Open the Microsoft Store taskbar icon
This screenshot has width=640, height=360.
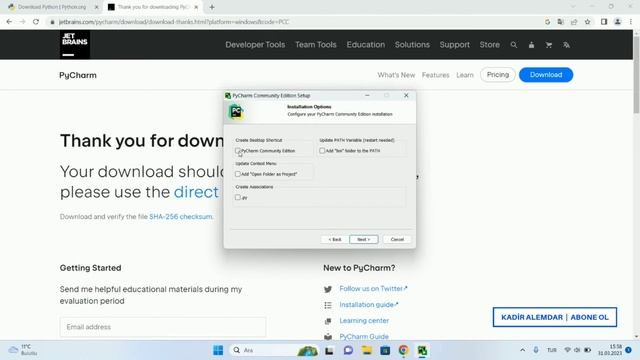pos(385,350)
